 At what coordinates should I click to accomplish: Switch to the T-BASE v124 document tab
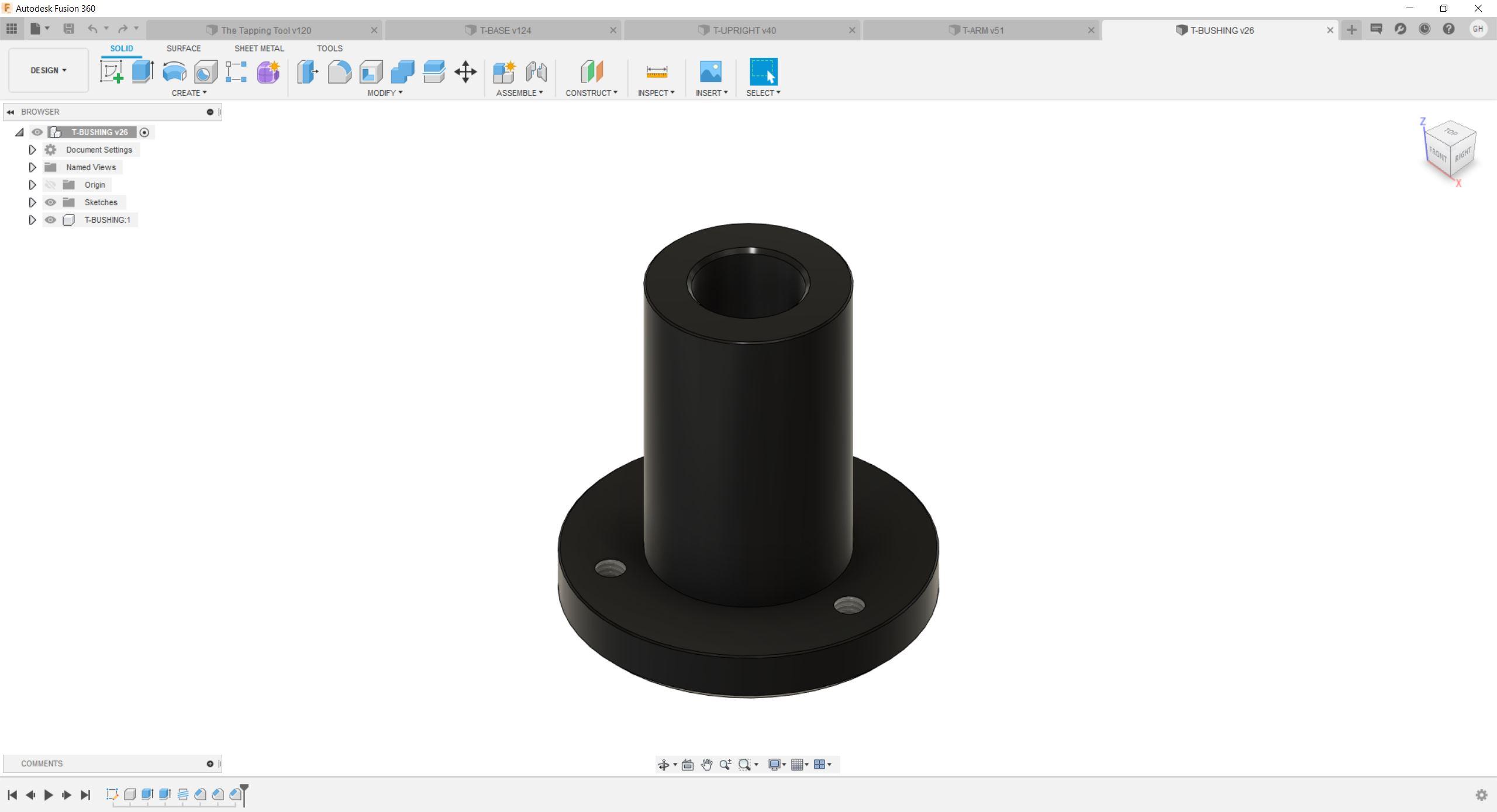pos(505,30)
